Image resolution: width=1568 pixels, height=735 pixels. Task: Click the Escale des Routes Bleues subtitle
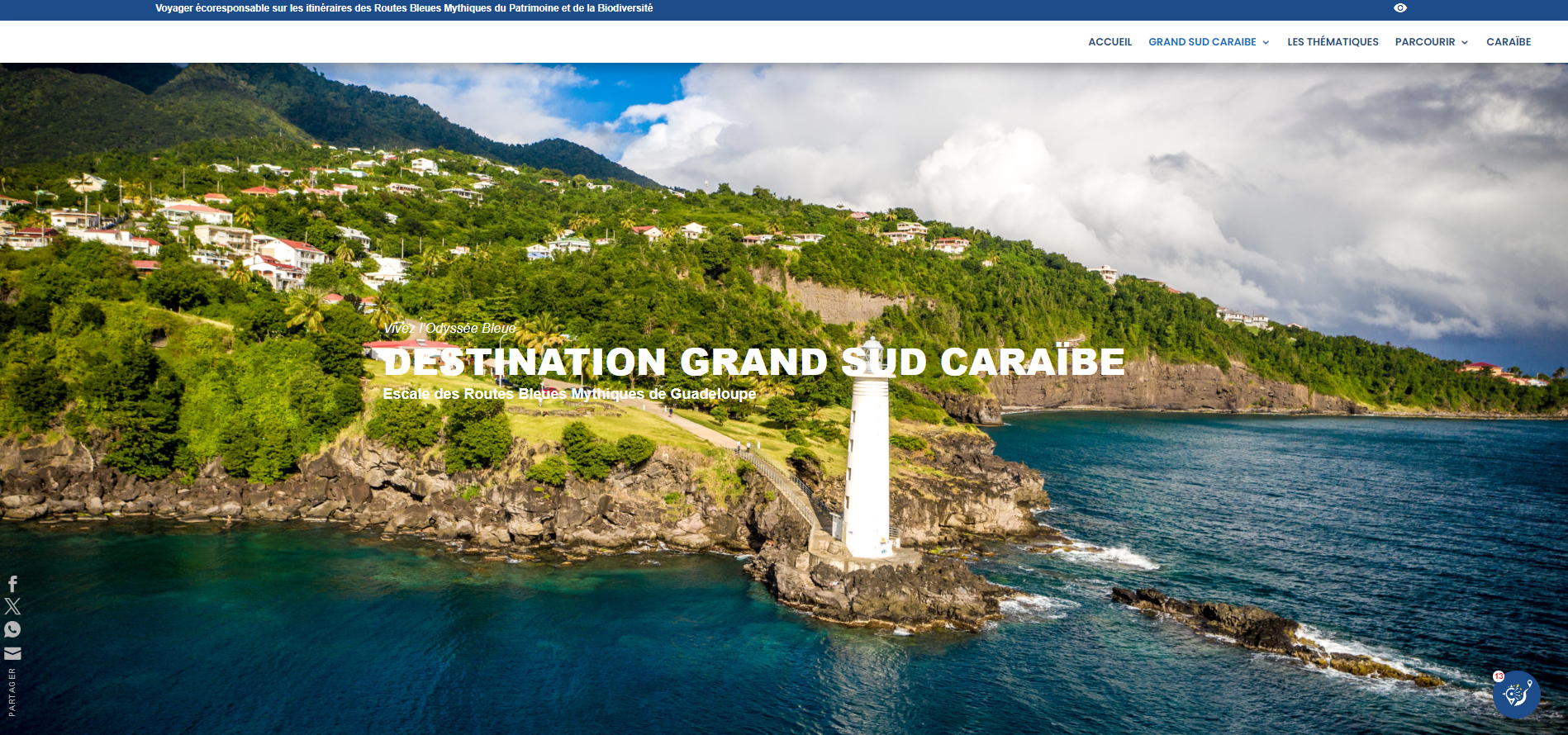(x=569, y=394)
